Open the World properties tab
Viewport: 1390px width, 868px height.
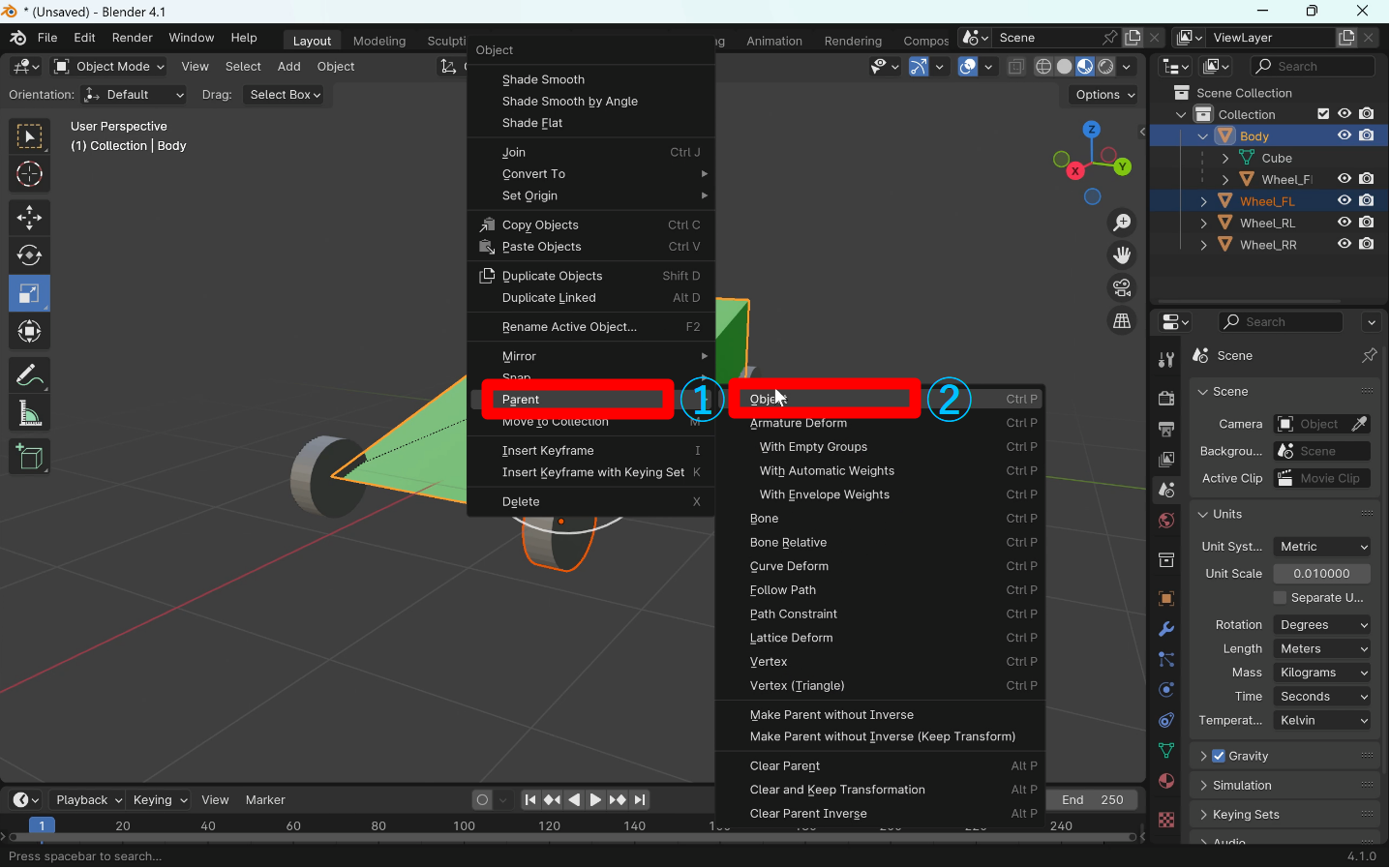[1166, 521]
